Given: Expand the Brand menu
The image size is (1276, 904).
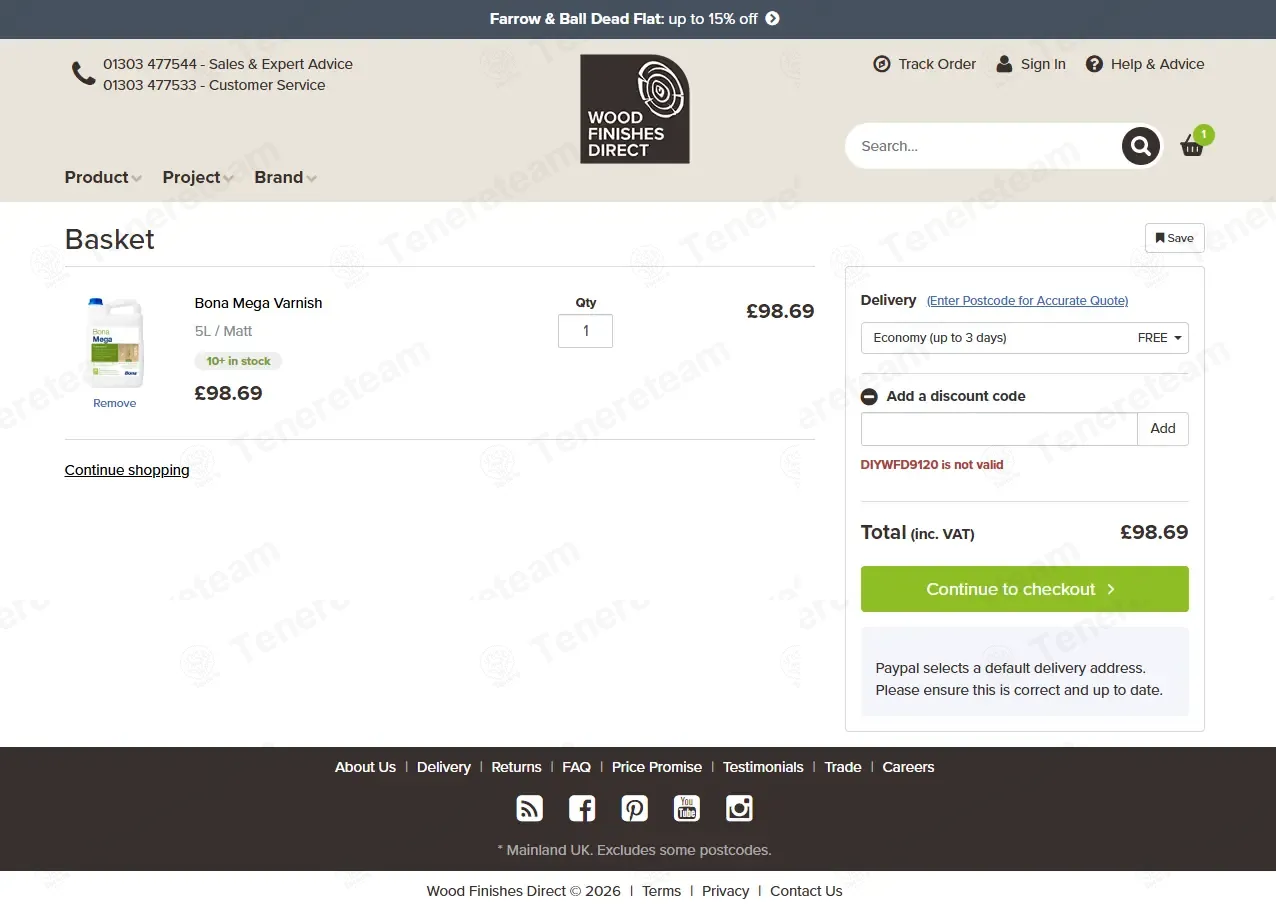Looking at the screenshot, I should point(285,177).
